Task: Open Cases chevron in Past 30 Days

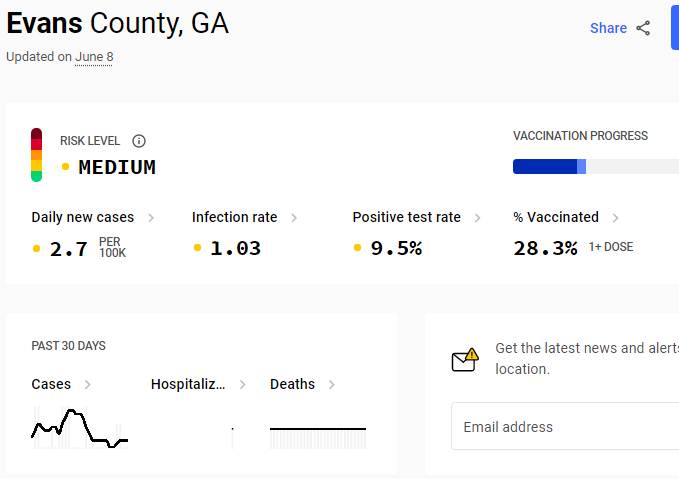Action: (x=87, y=385)
